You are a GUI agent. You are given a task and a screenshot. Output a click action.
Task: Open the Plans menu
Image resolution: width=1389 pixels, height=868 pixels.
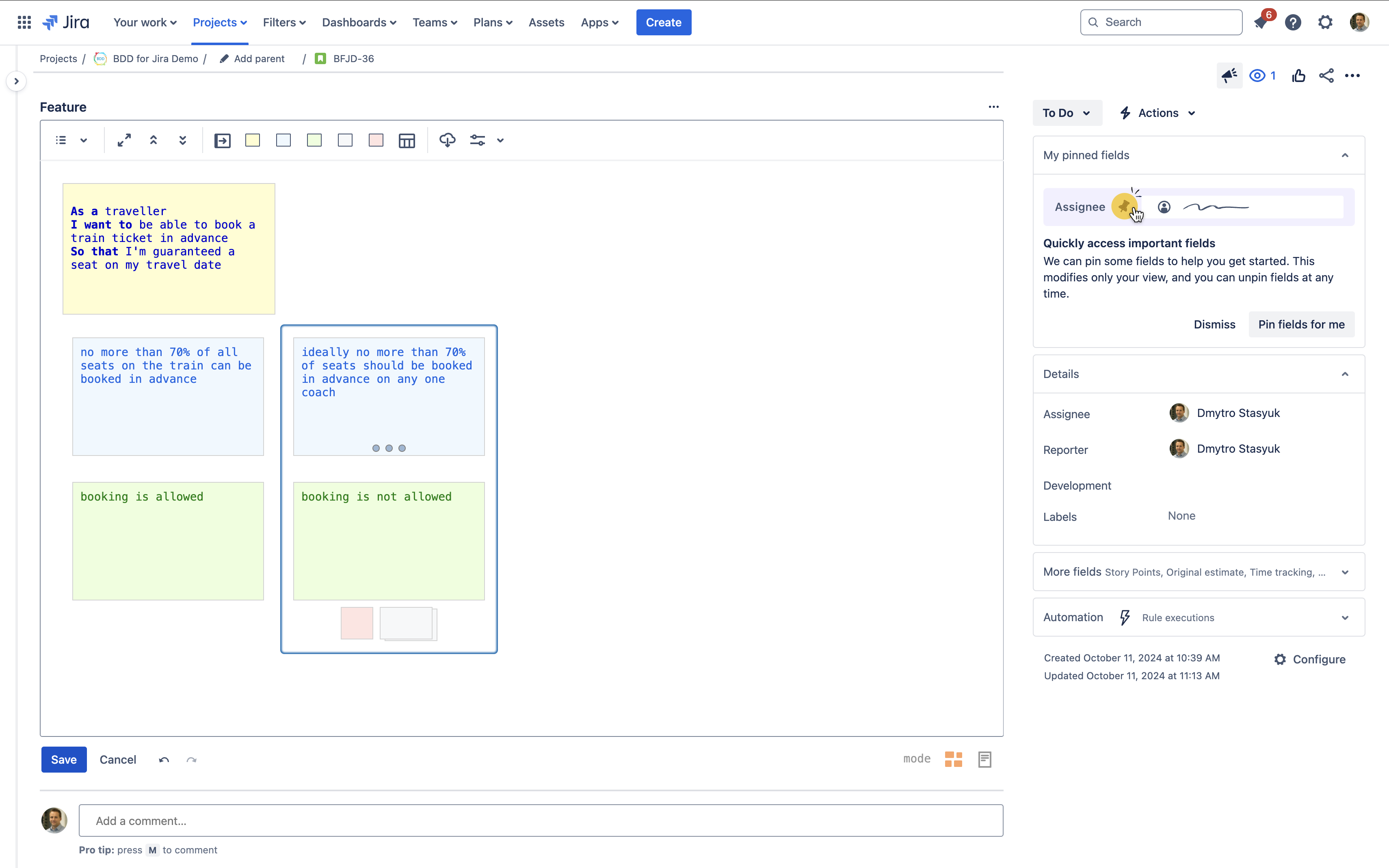click(x=493, y=22)
